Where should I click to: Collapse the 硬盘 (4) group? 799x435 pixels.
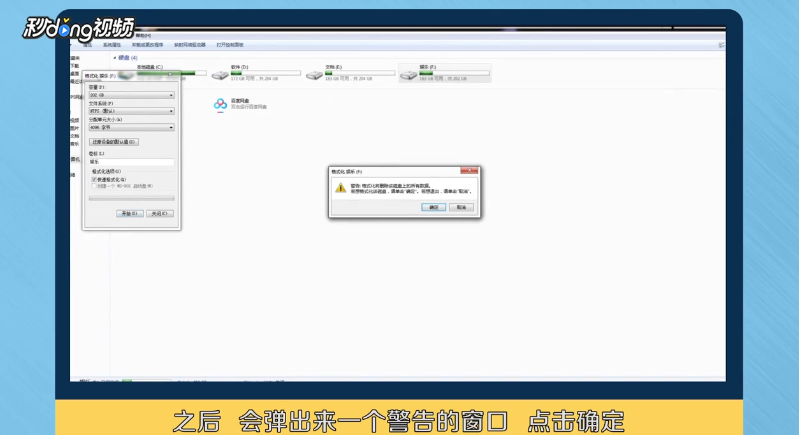(x=115, y=58)
